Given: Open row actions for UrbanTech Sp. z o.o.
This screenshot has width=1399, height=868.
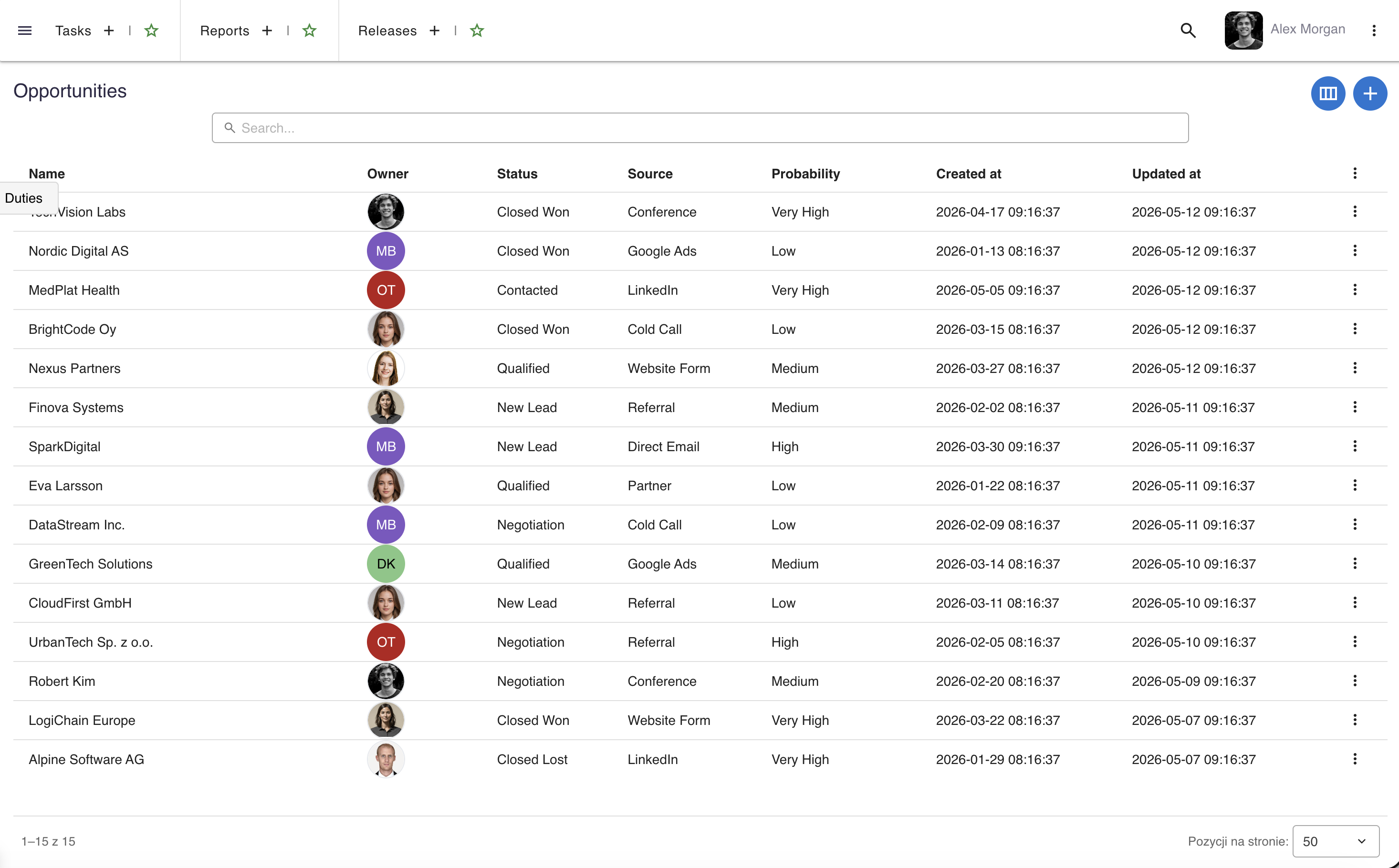Looking at the screenshot, I should 1355,641.
